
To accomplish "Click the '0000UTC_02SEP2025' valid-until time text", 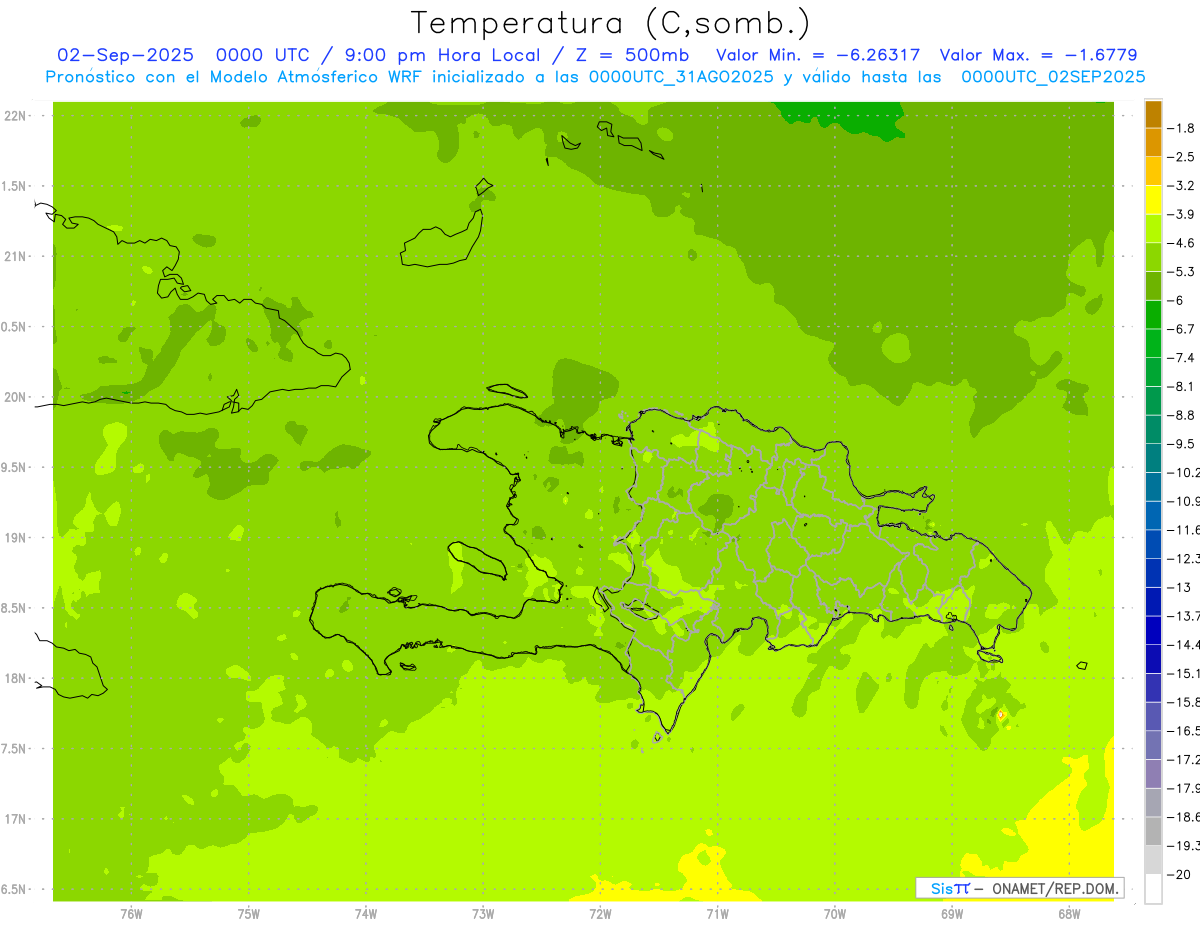I will click(1053, 77).
